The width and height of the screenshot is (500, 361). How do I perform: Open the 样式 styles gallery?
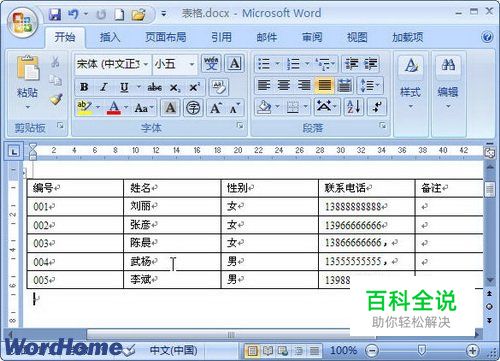pyautogui.click(x=411, y=82)
